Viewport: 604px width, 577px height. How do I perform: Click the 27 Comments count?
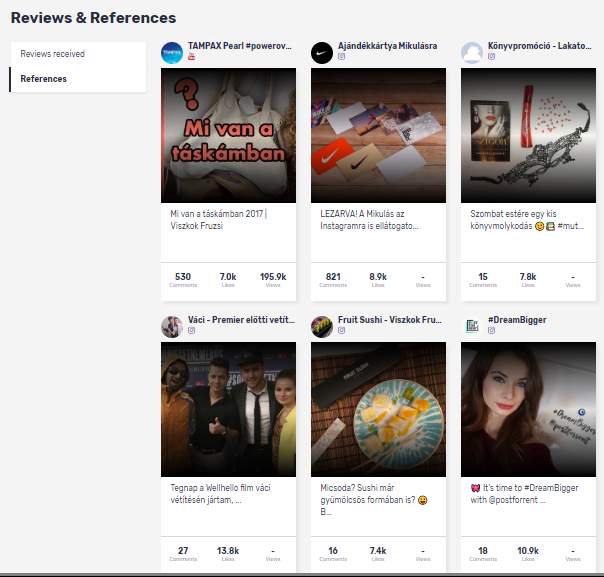point(183,554)
